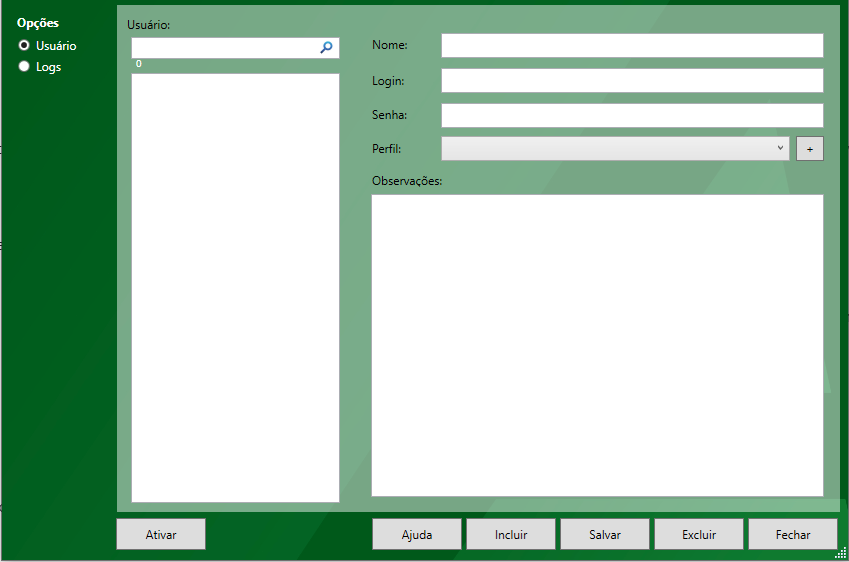Select the Logs radio option
Viewport: 849px width, 562px height.
click(24, 67)
